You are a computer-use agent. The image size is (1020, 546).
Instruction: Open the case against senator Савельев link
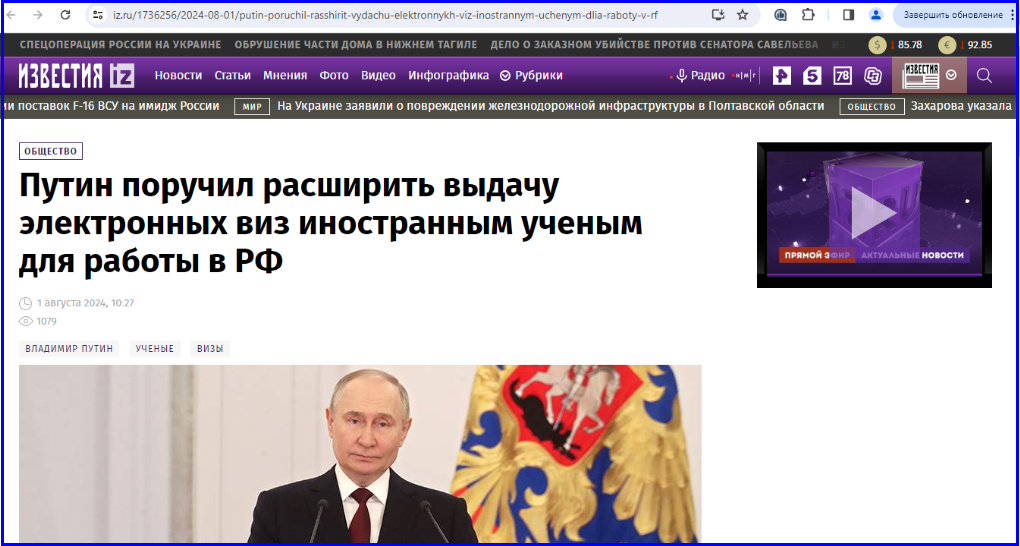654,45
